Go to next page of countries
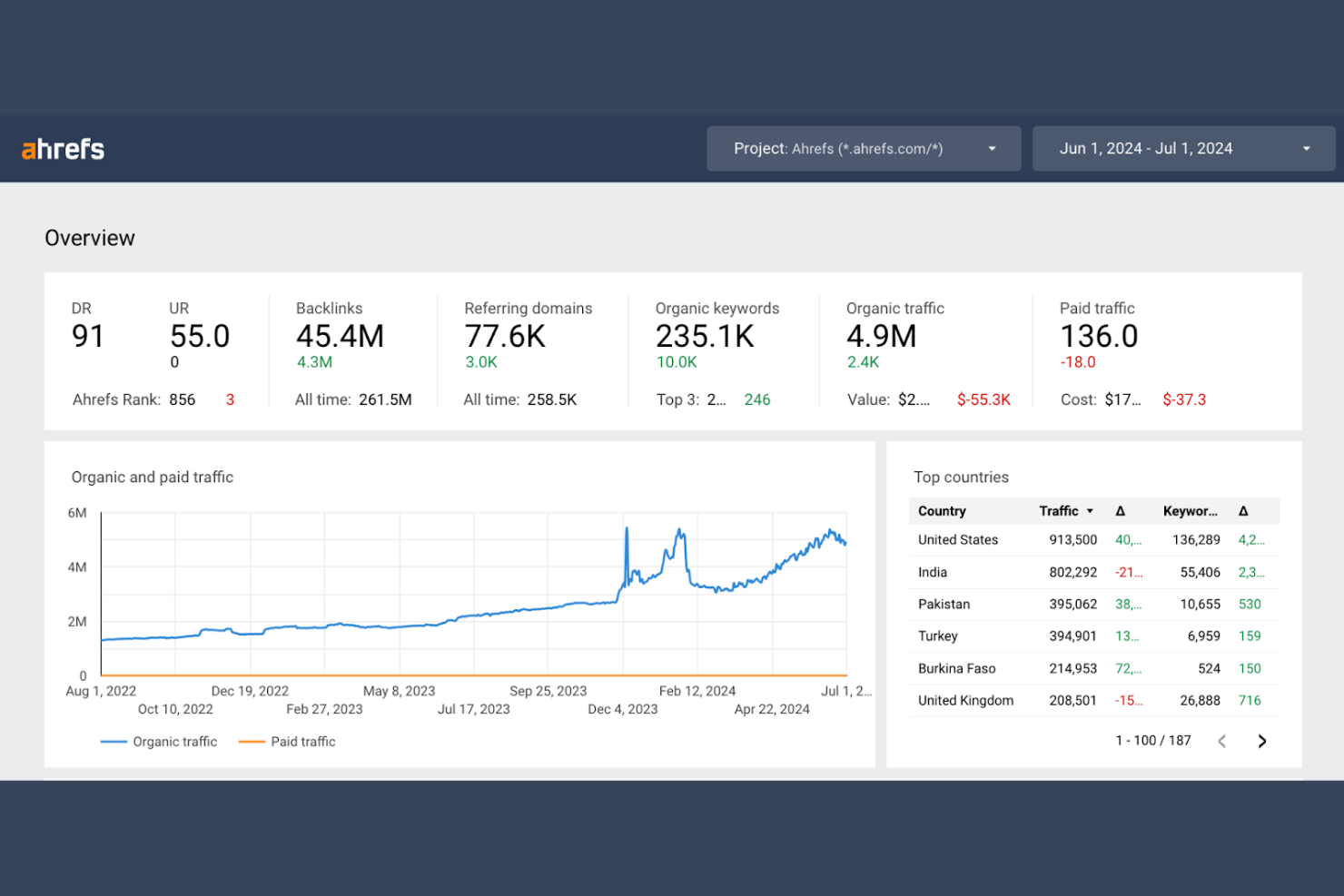This screenshot has width=1344, height=896. [1262, 741]
